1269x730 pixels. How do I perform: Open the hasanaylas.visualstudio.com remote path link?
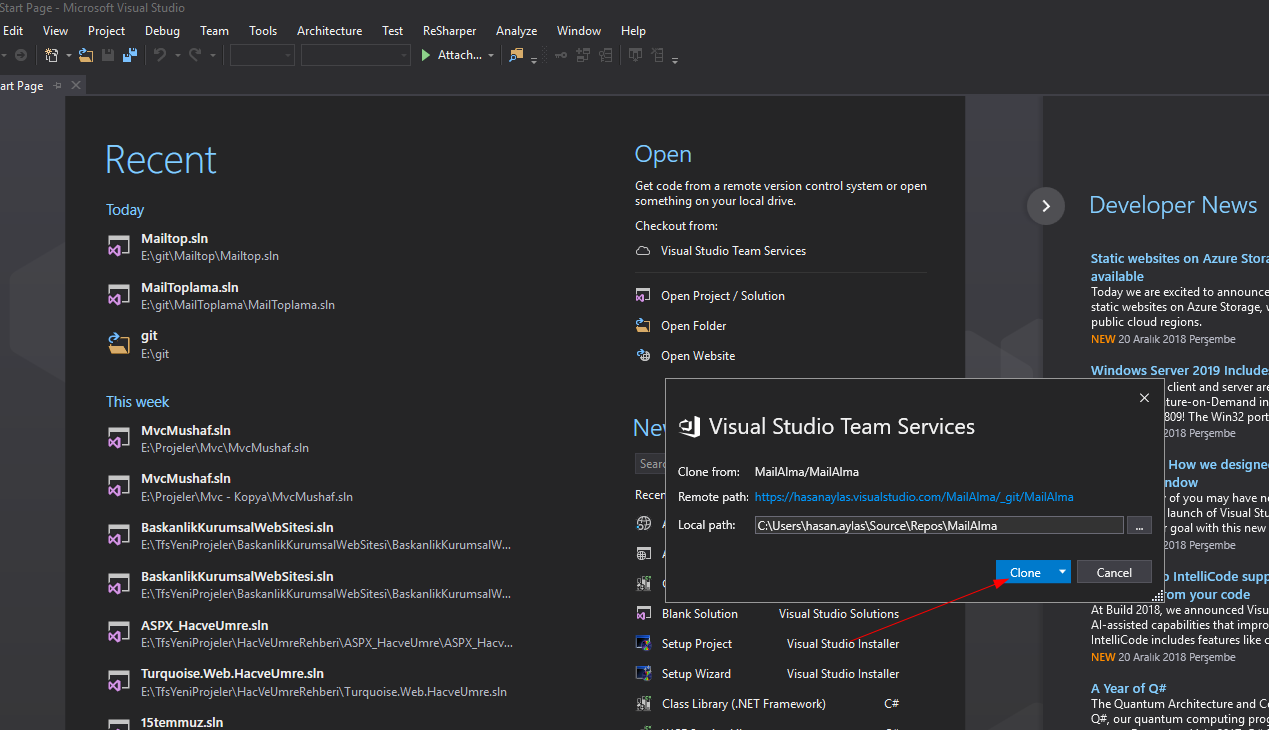point(914,497)
